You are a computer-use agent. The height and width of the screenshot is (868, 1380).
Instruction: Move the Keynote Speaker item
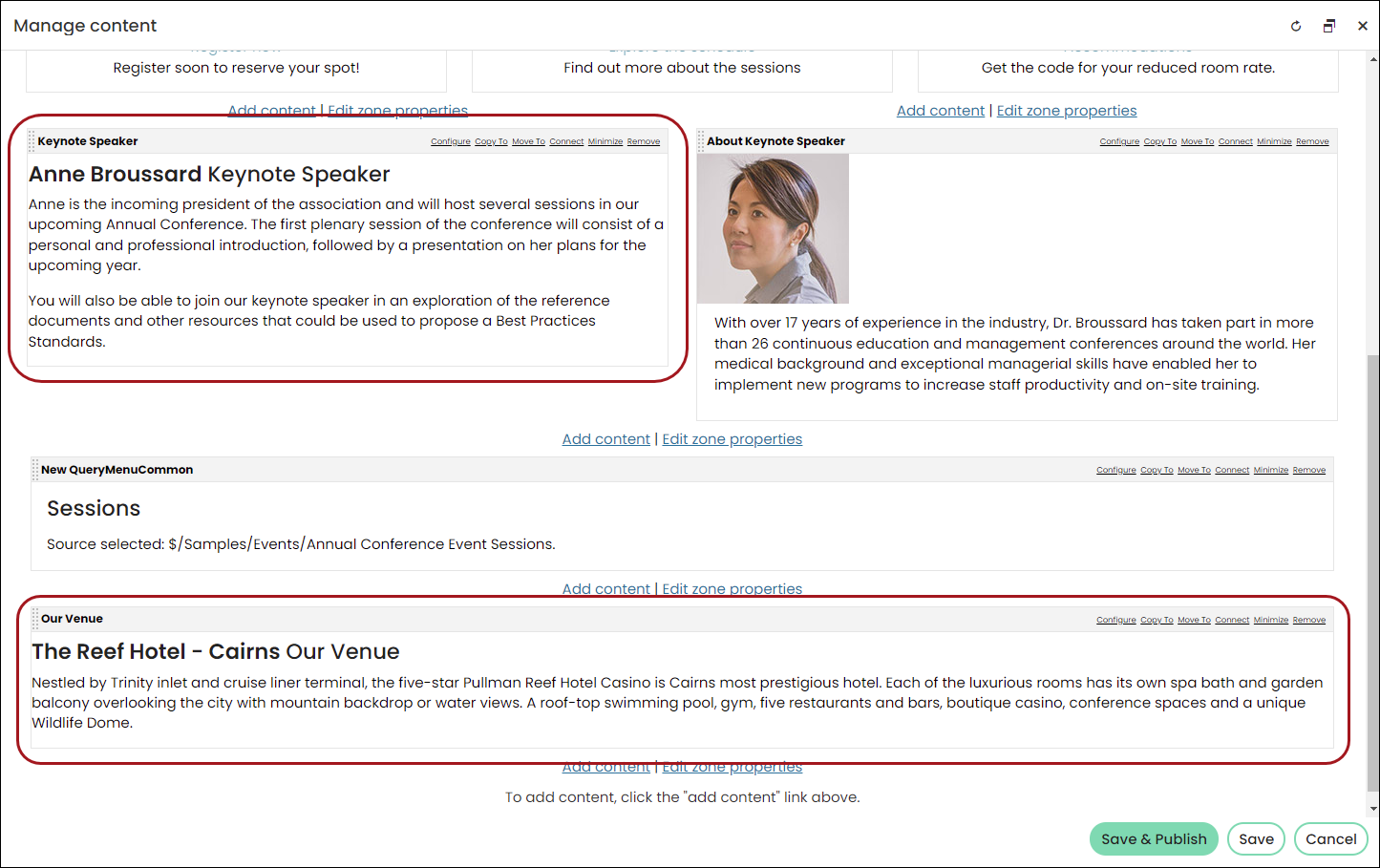point(528,141)
